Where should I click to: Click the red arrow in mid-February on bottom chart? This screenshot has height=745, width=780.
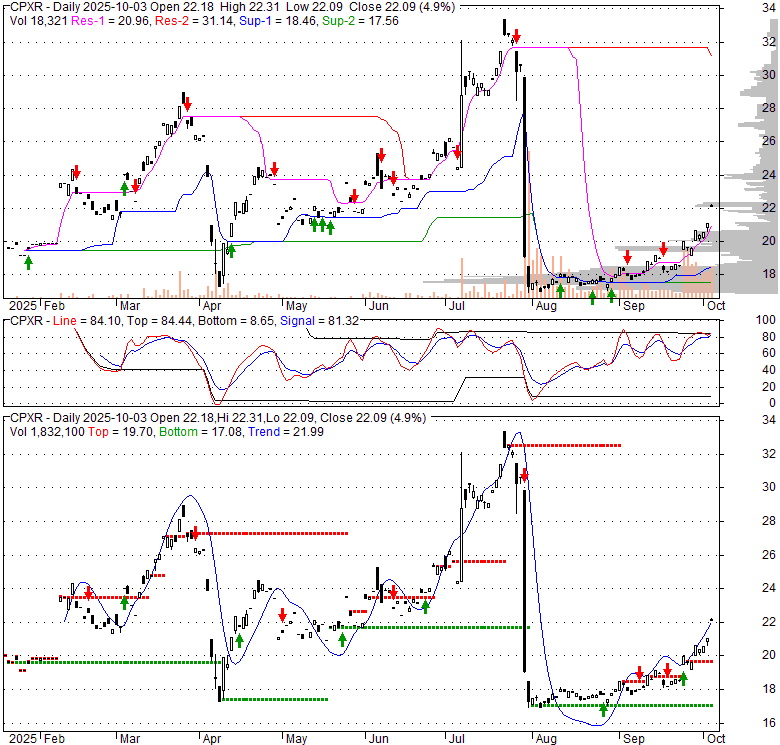pos(88,594)
